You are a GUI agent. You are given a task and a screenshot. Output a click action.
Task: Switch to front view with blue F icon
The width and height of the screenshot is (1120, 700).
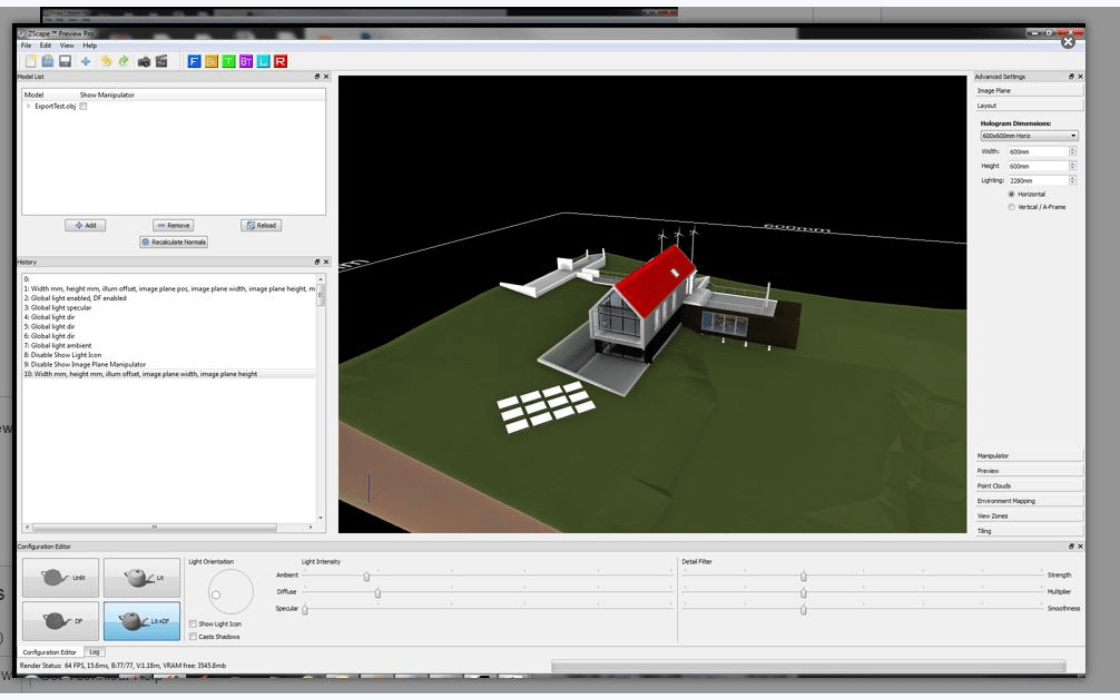[195, 61]
